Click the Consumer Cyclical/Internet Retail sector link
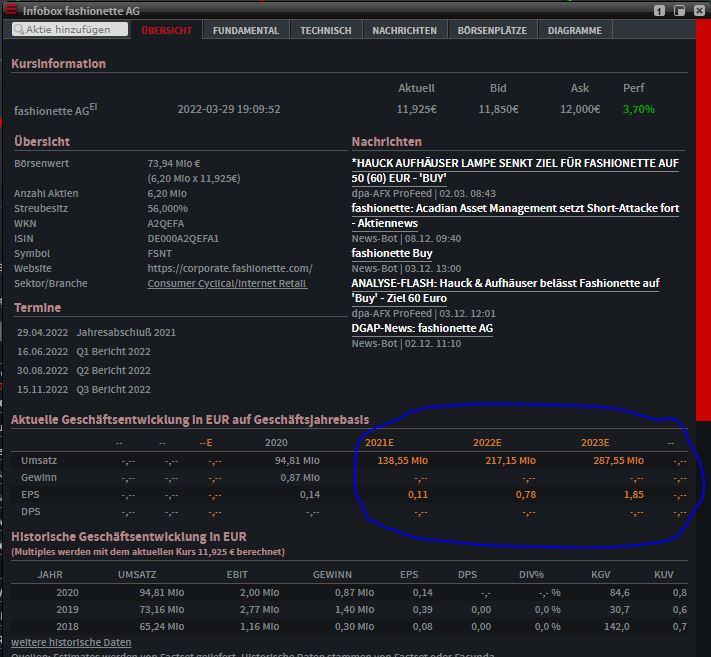Screen dimensions: 711x657 (226, 283)
